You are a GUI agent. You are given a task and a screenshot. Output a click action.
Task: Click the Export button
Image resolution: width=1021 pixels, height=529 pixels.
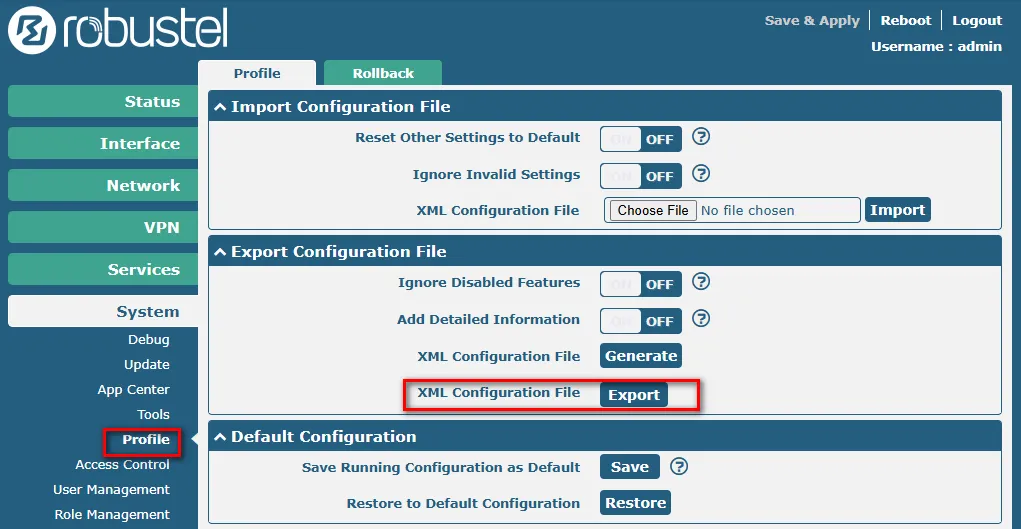(x=634, y=395)
